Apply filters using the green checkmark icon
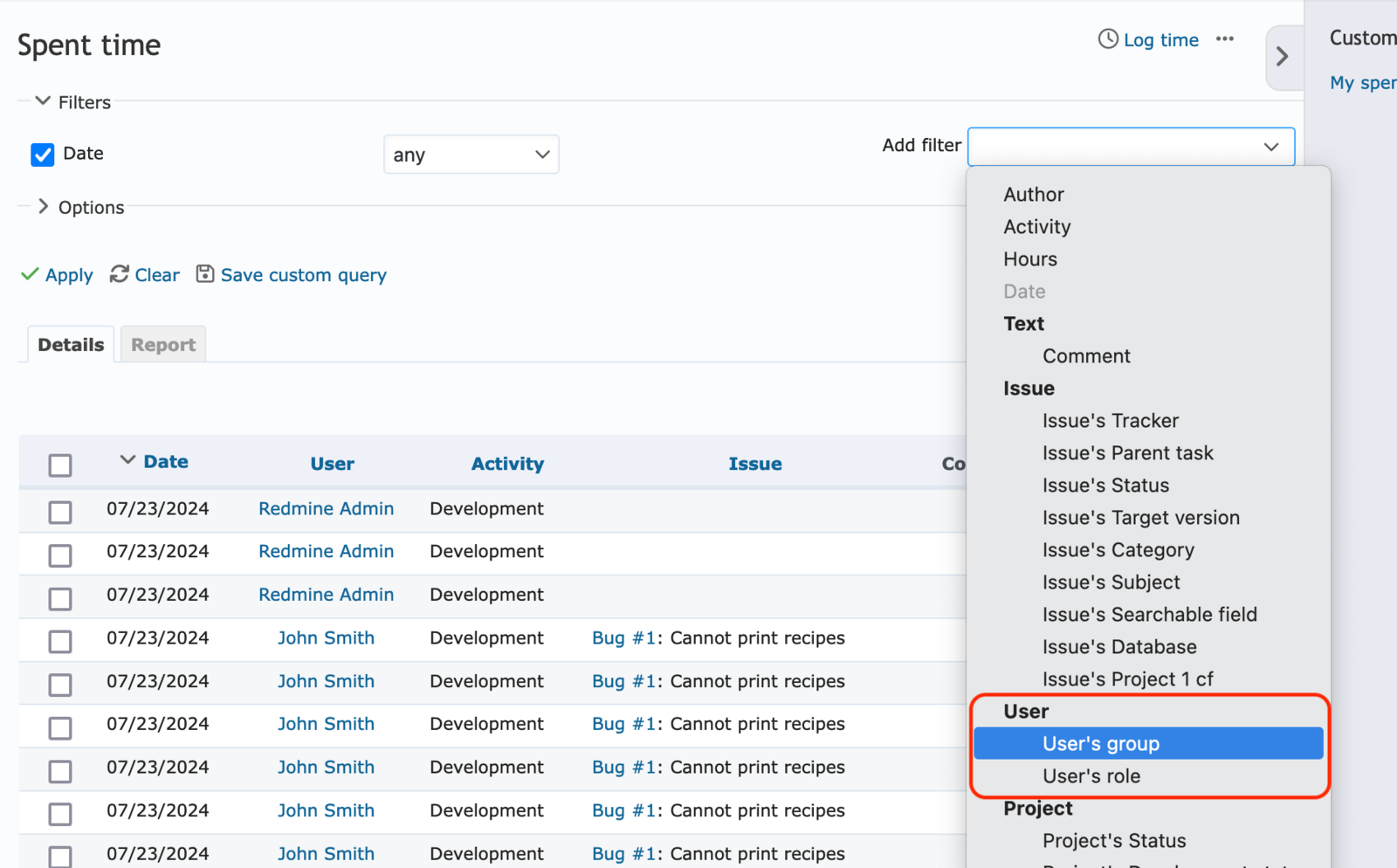Image resolution: width=1397 pixels, height=868 pixels. coord(29,274)
